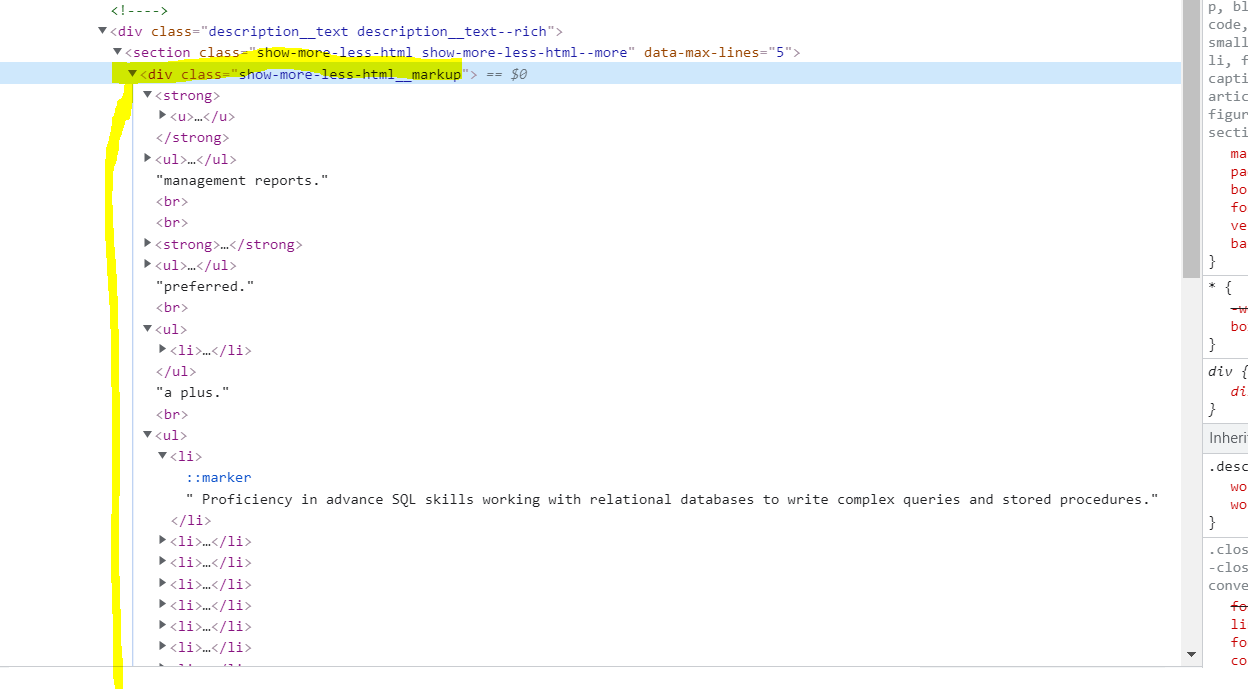The image size is (1248, 690).
Task: Select the <!----> comment node
Action: click(x=139, y=10)
